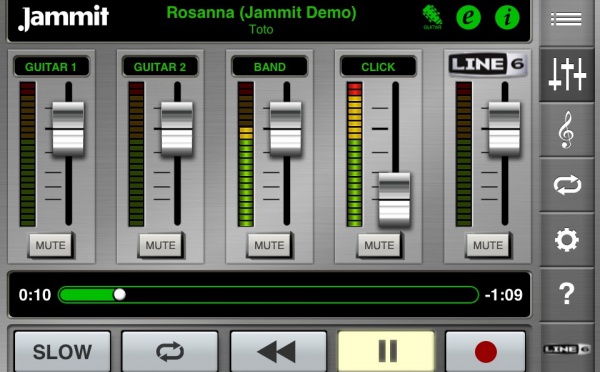The image size is (600, 372).
Task: Mute the Band channel
Action: [269, 245]
